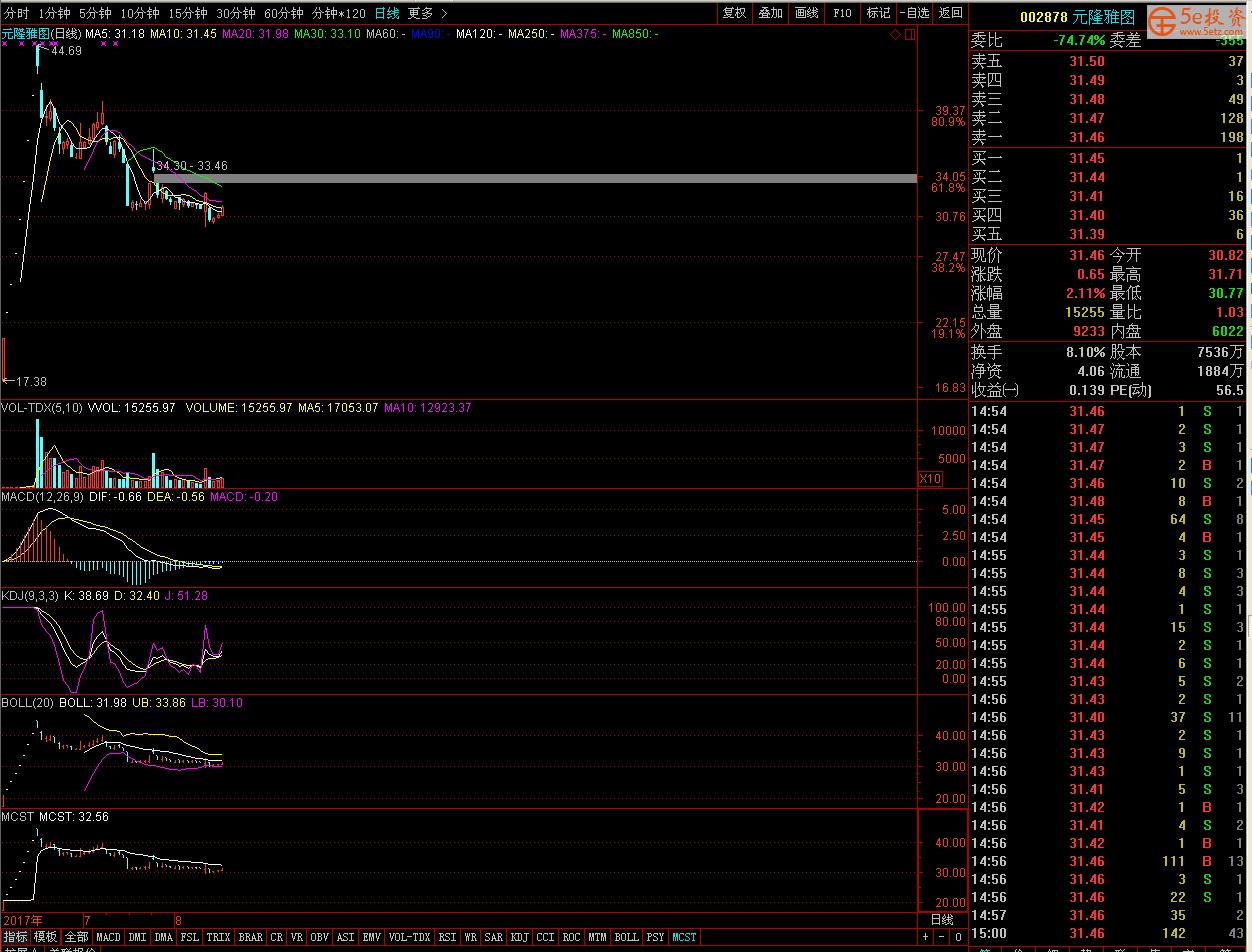Click the MCST panel title label
Image resolution: width=1252 pixels, height=952 pixels.
tap(17, 817)
